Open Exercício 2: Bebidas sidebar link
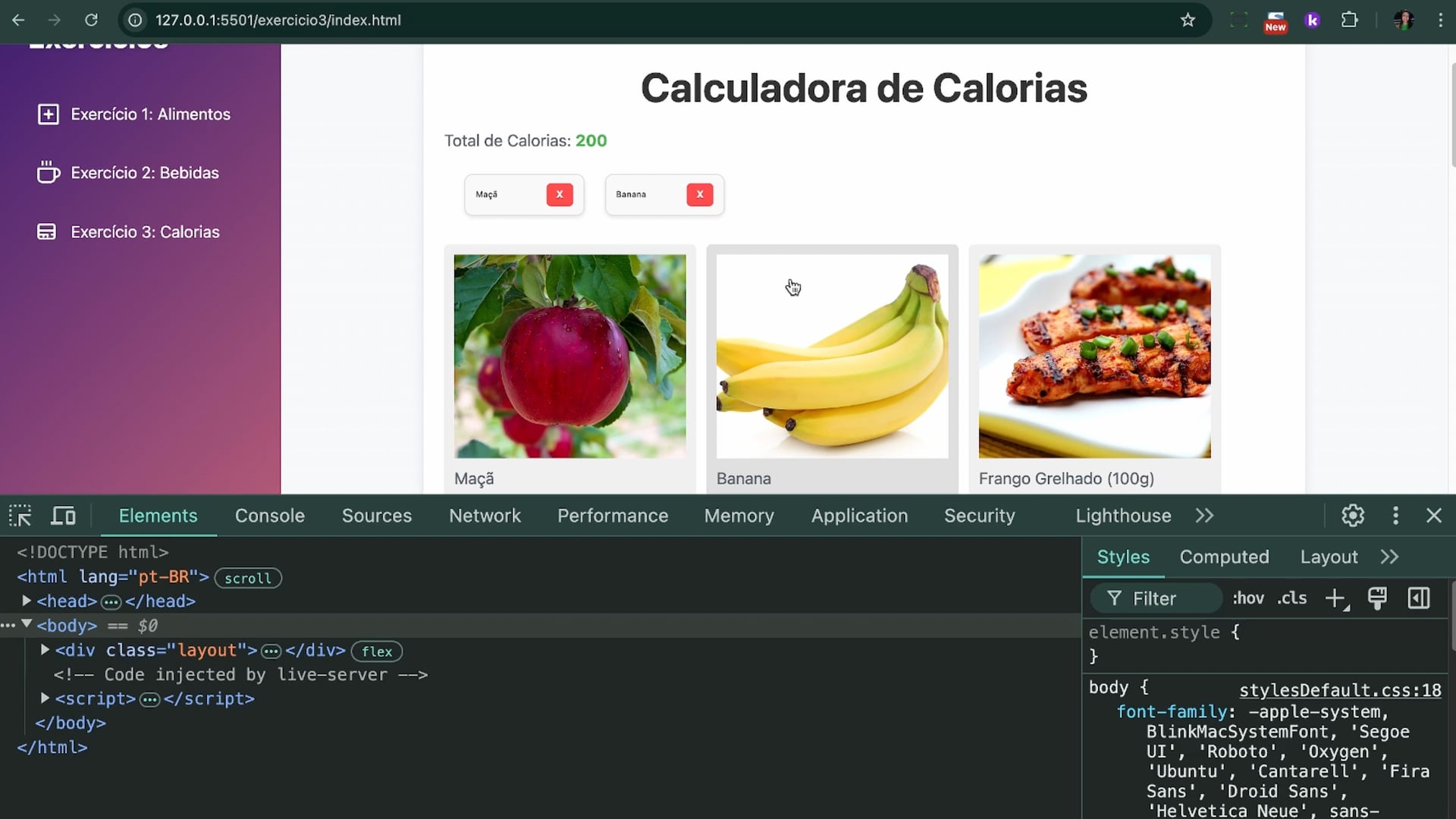The image size is (1456, 819). [x=144, y=173]
